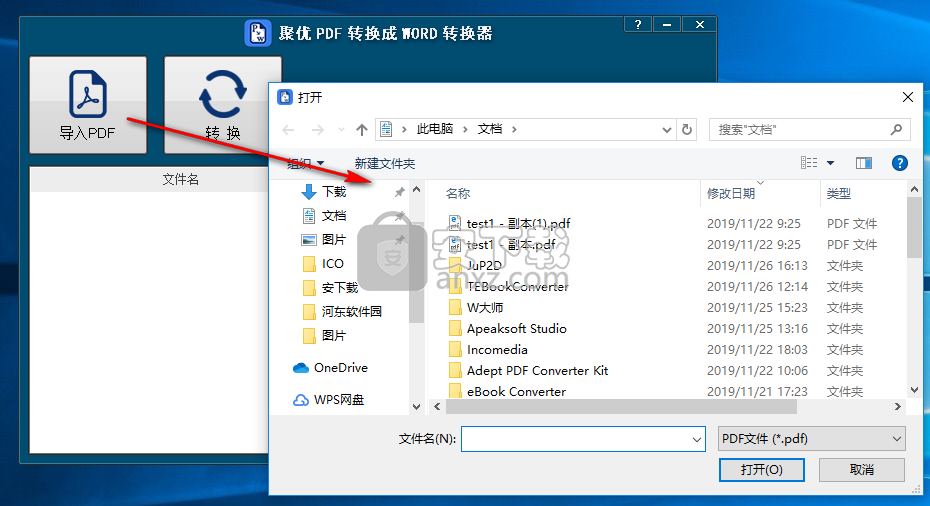Viewport: 930px width, 506px height.
Task: Click the horizontal scrollbar right arrow
Action: (897, 406)
